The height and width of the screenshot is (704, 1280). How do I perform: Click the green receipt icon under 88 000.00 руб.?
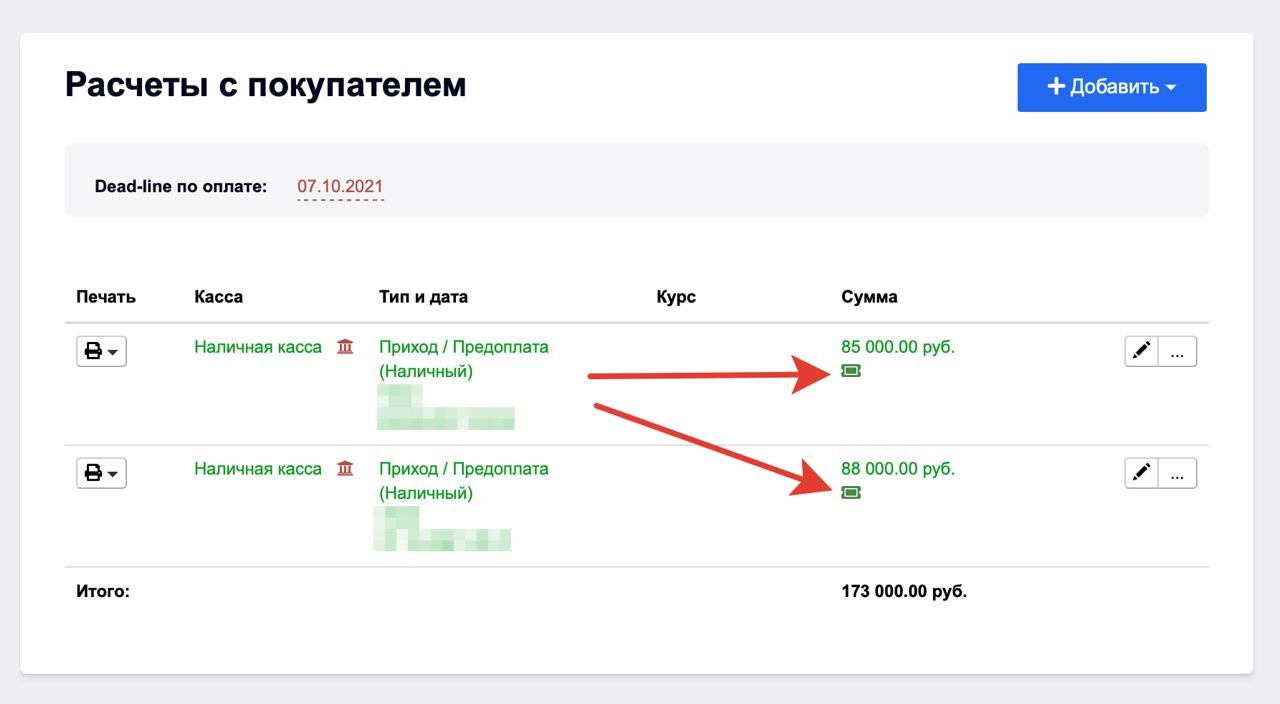click(851, 492)
